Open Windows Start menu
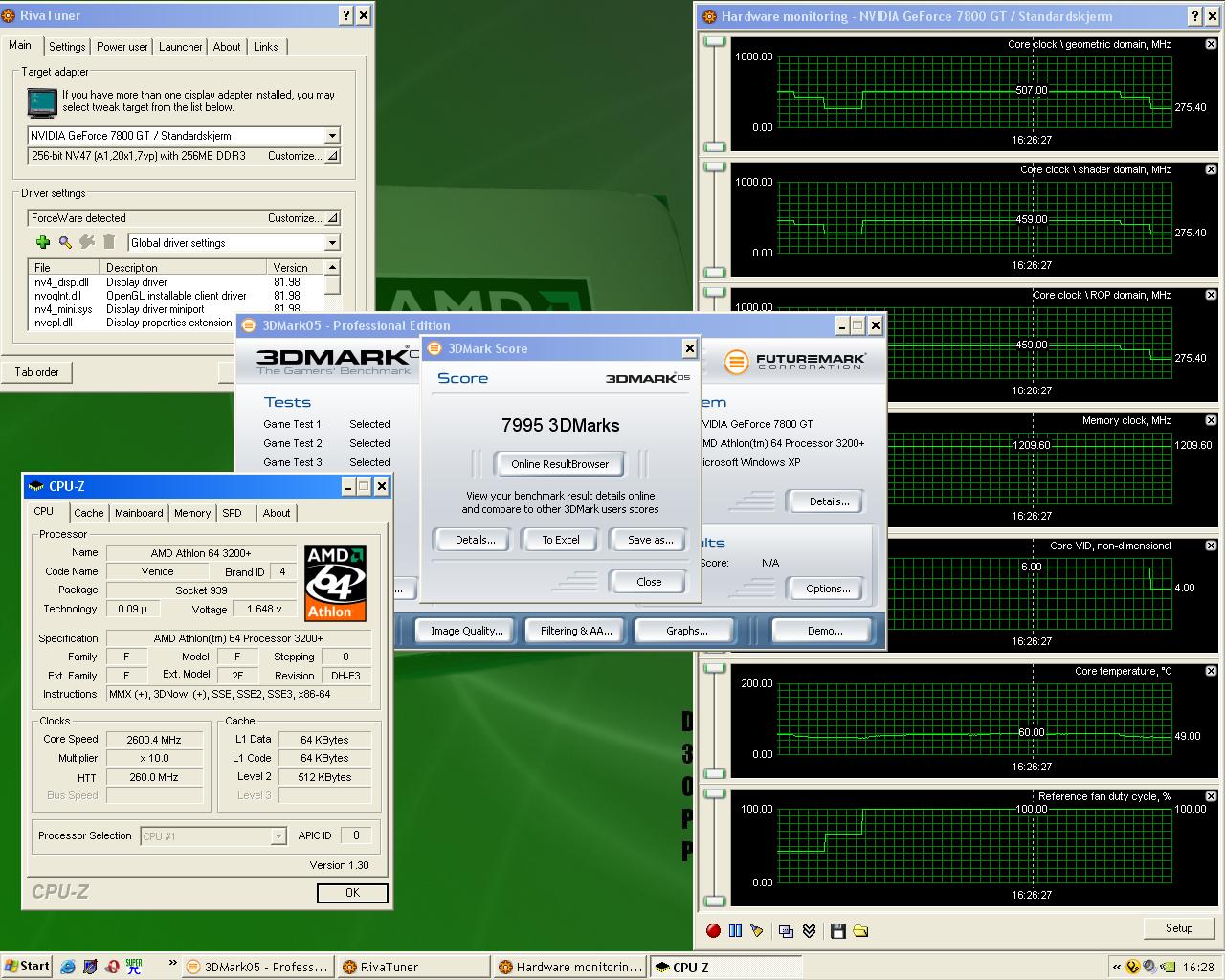Screen dimensions: 1225x980 coord(27,967)
